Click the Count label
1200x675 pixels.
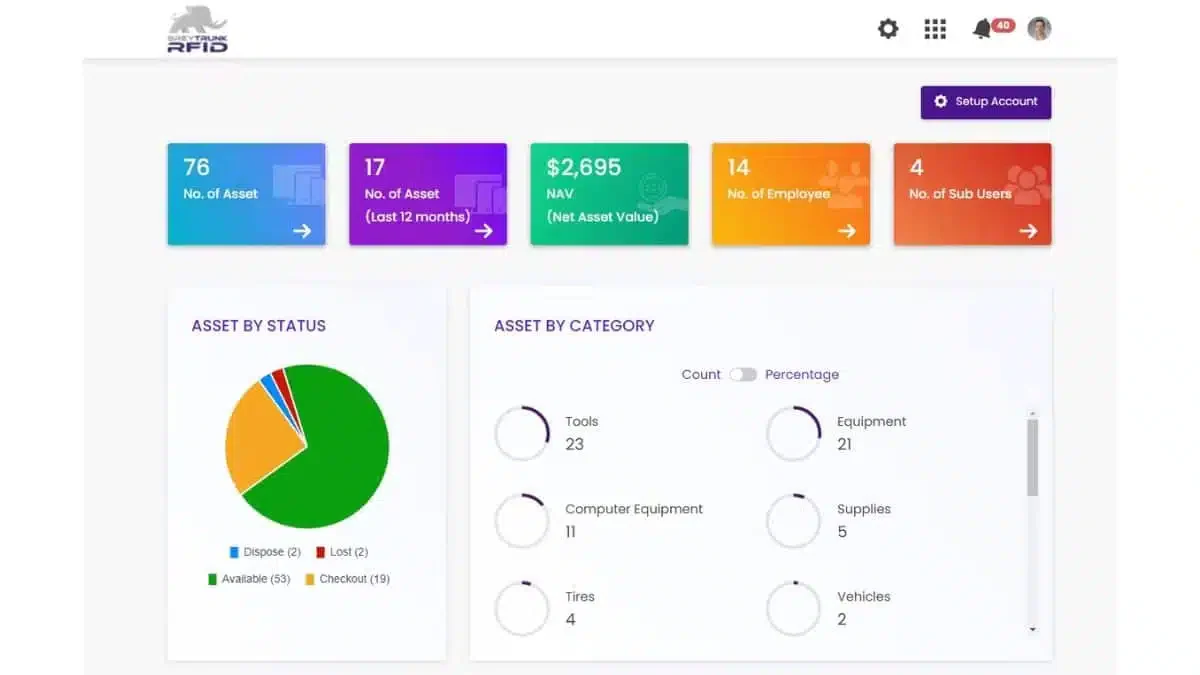[x=701, y=375]
